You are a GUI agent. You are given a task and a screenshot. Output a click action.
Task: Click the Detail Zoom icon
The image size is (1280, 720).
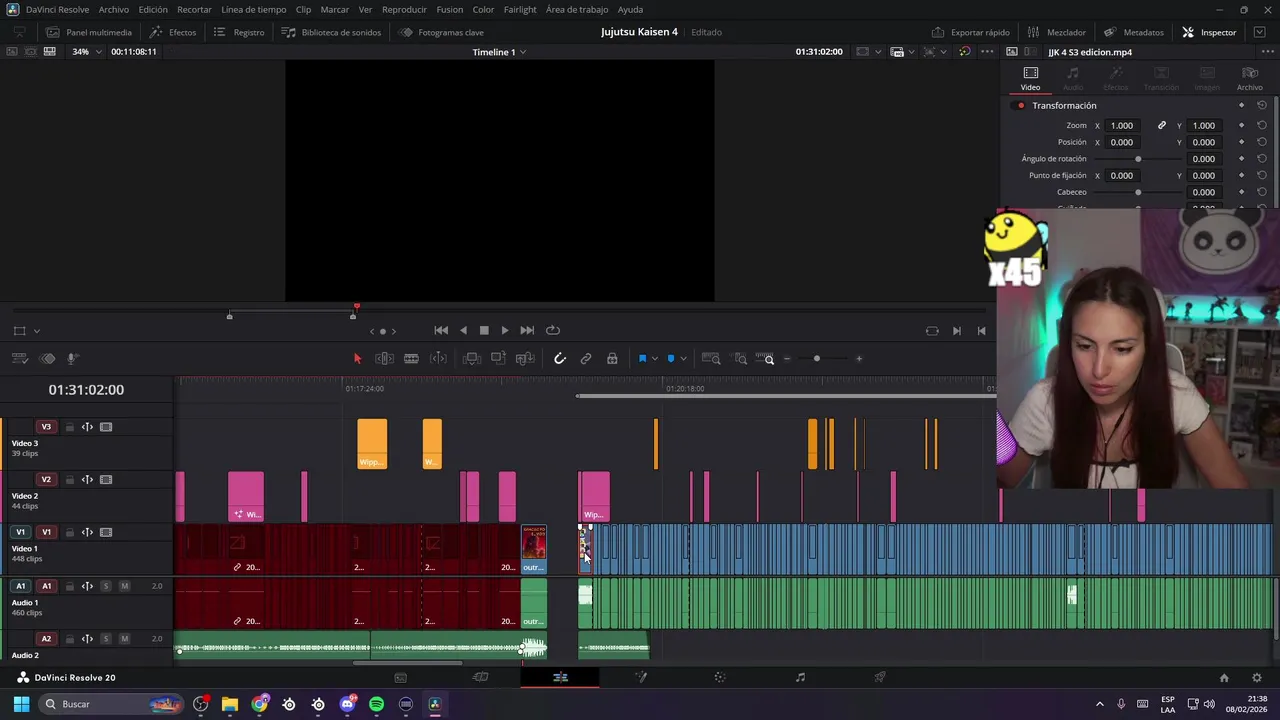coord(740,359)
